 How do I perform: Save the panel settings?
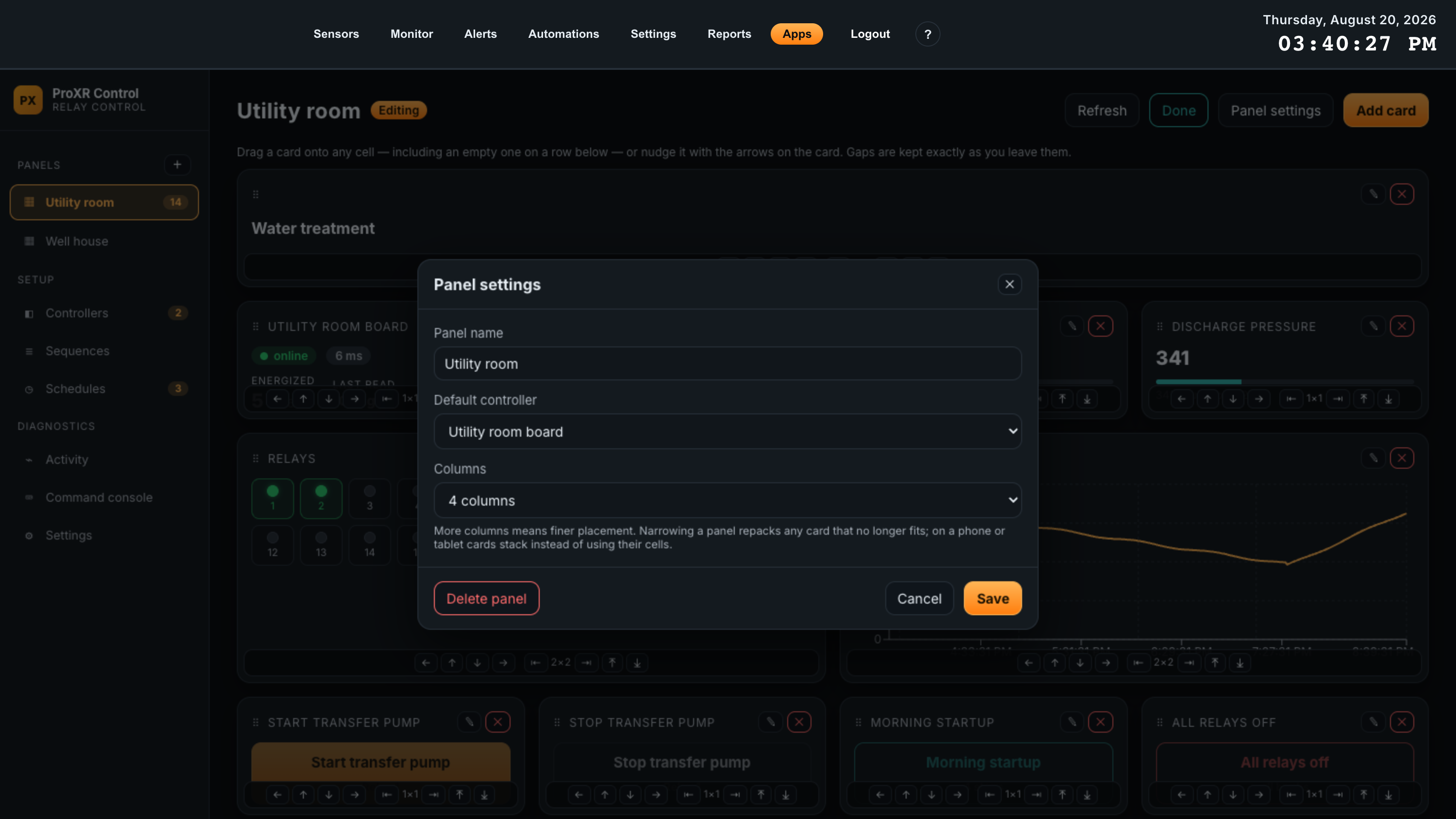[x=993, y=599]
